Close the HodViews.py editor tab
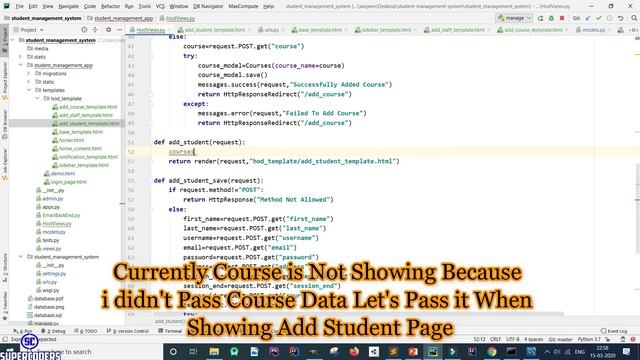640x360 pixels. (169, 30)
